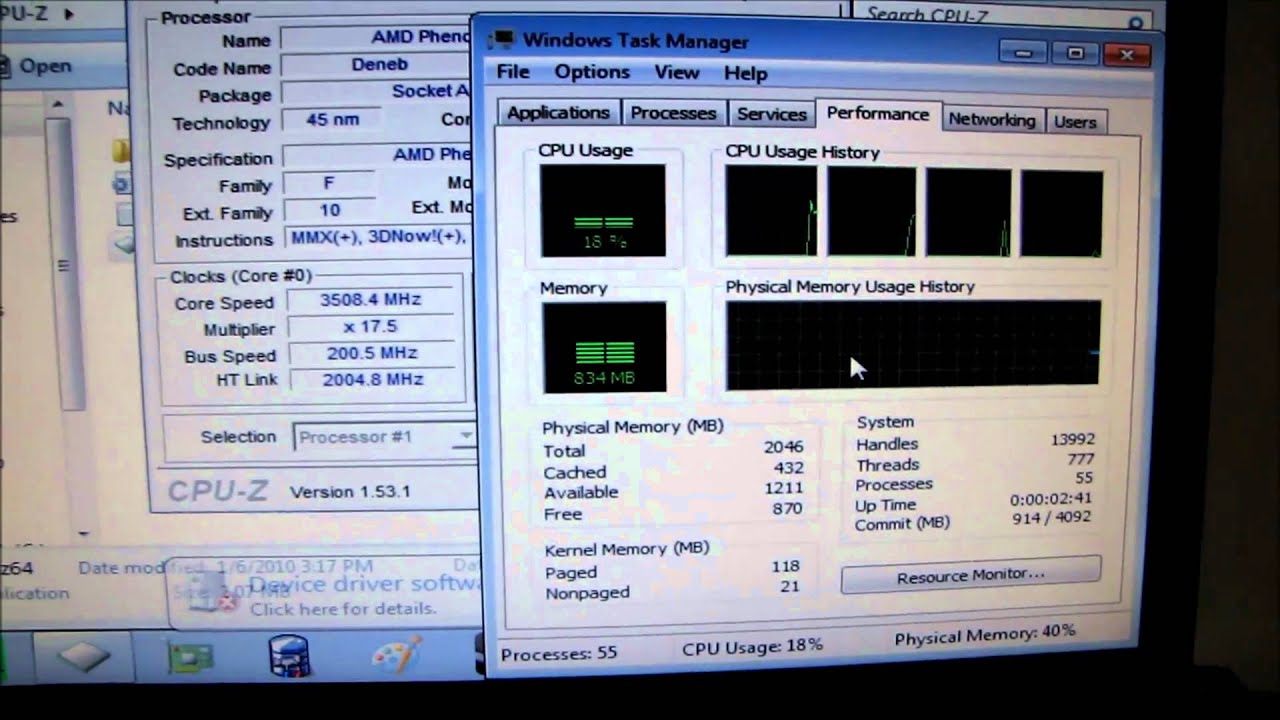Screen dimensions: 1280x720
Task: Click the CPU-Z Version 1.53.1 label
Action: point(350,492)
